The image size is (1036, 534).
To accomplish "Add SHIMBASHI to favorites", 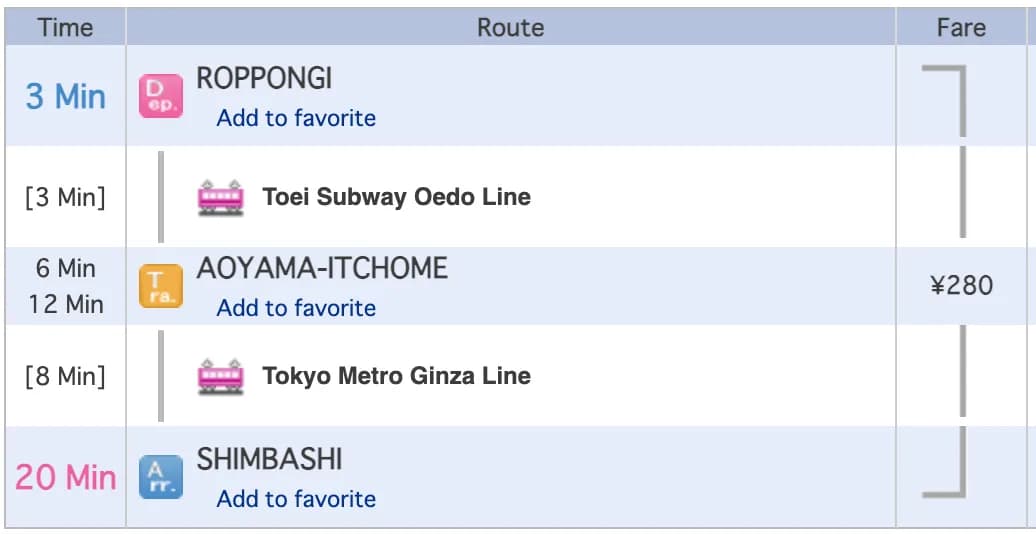I will [x=296, y=498].
